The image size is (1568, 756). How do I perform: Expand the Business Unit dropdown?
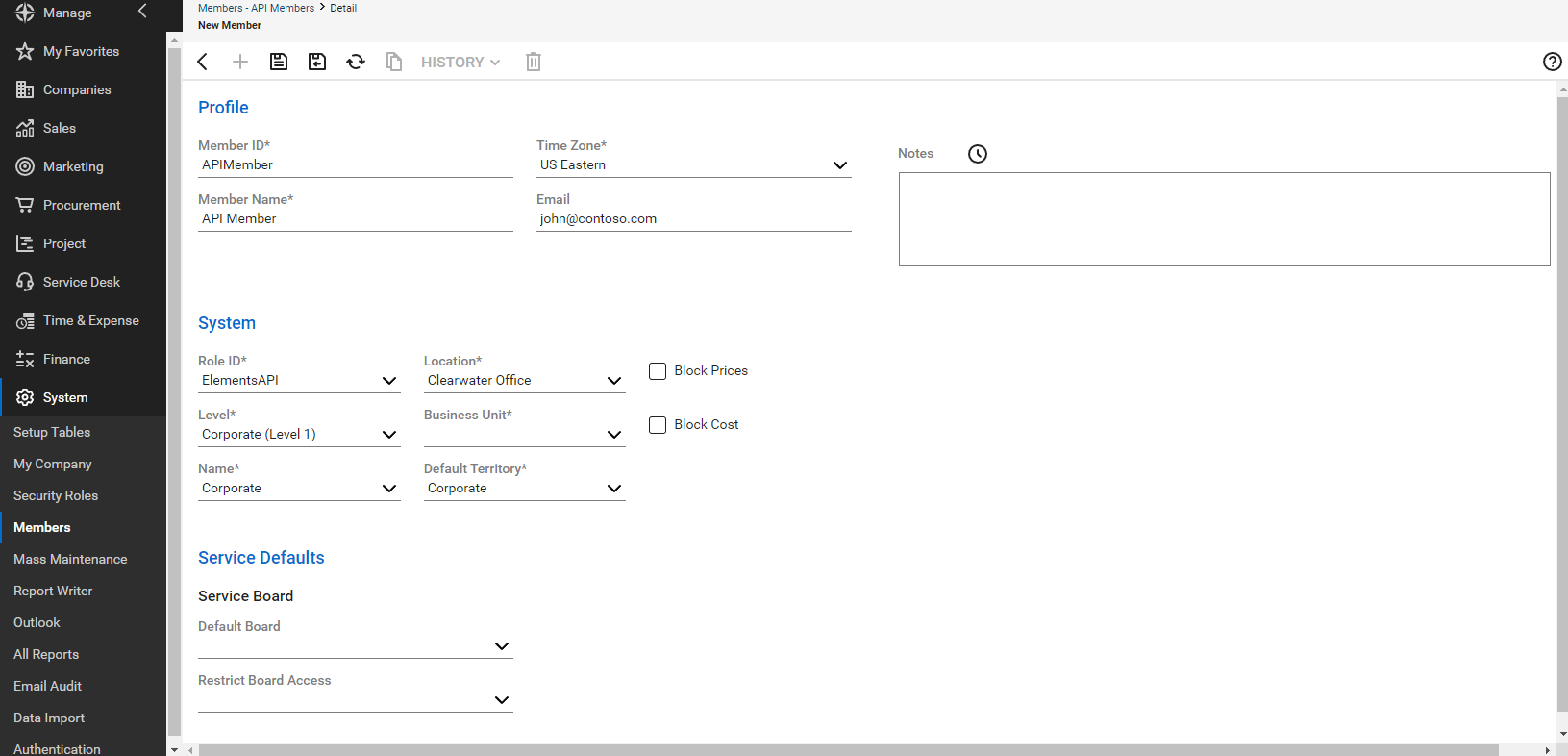[614, 435]
